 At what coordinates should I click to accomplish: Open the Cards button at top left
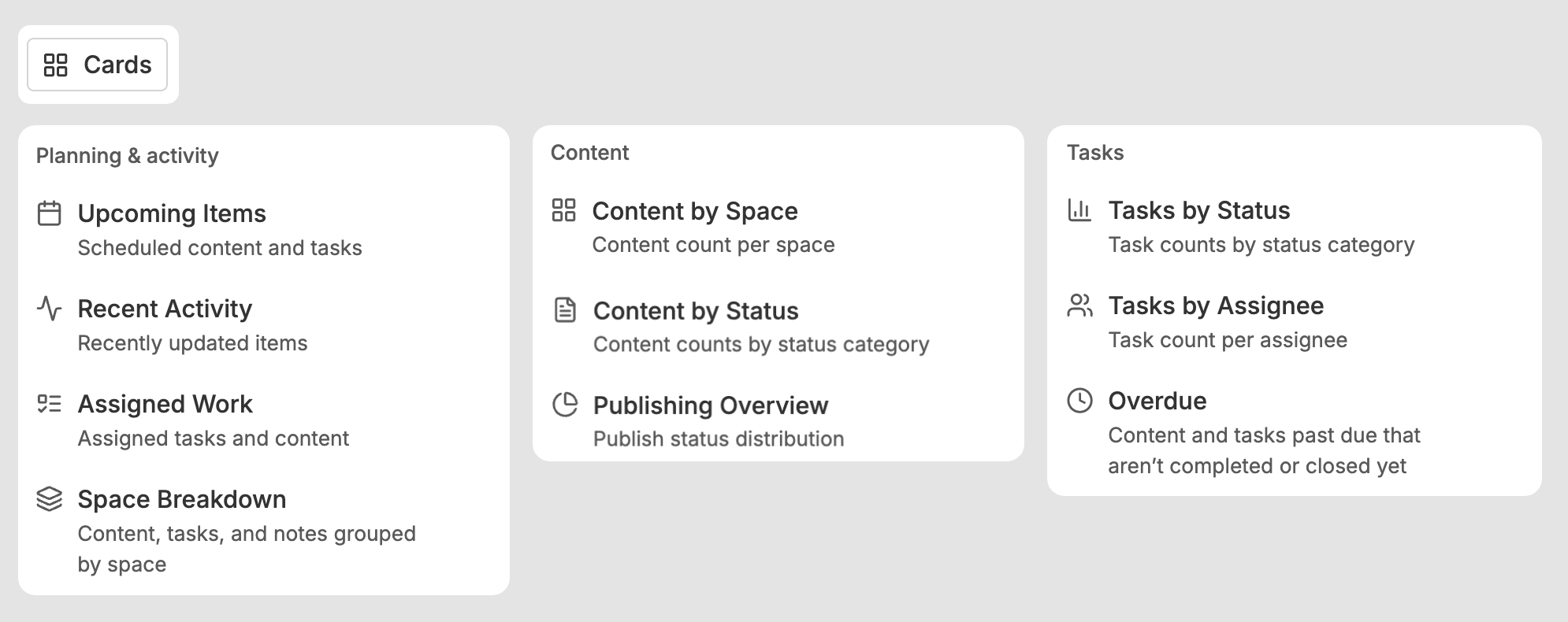98,65
